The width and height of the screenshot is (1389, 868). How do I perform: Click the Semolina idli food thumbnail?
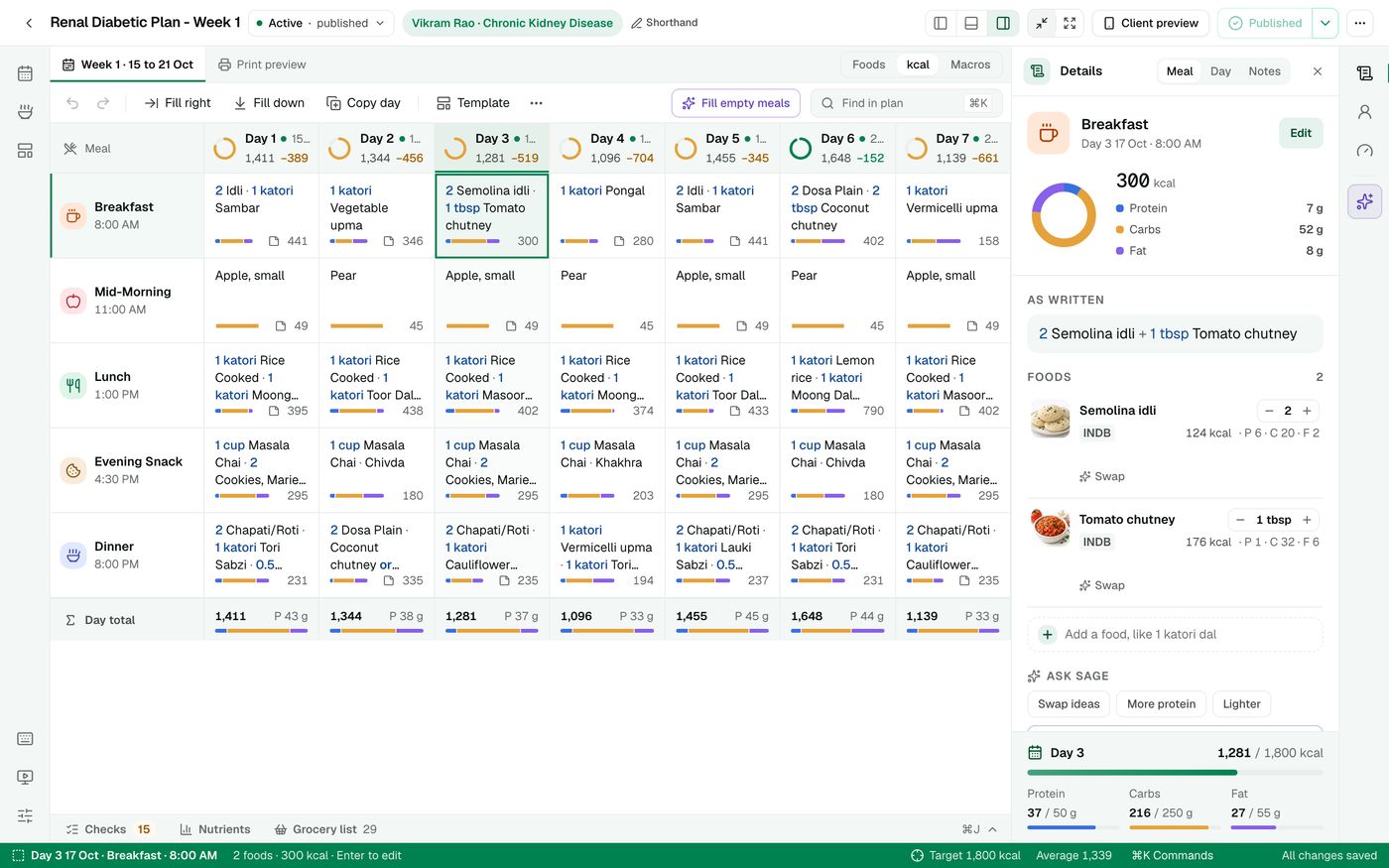point(1050,420)
